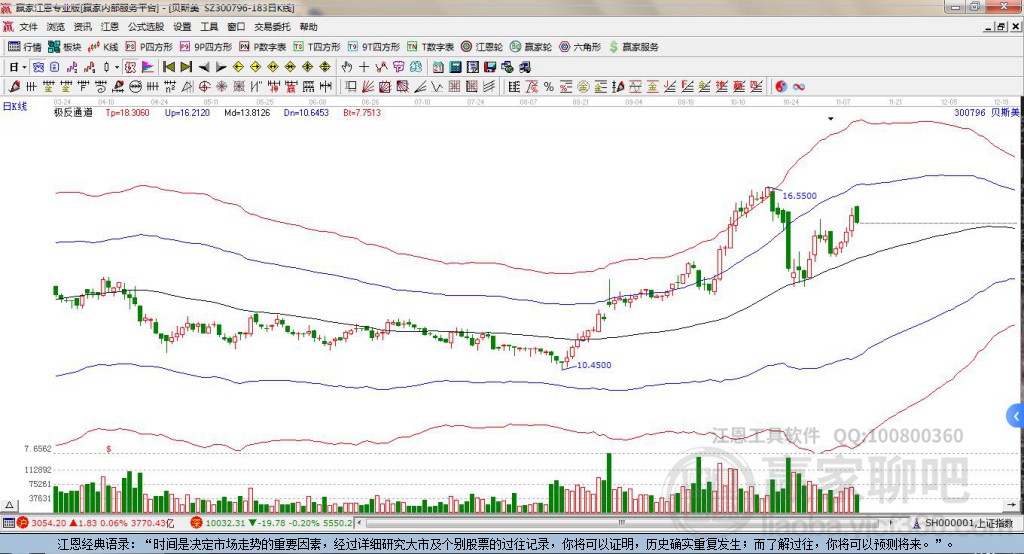Jump to last bar icon

pyautogui.click(x=186, y=67)
